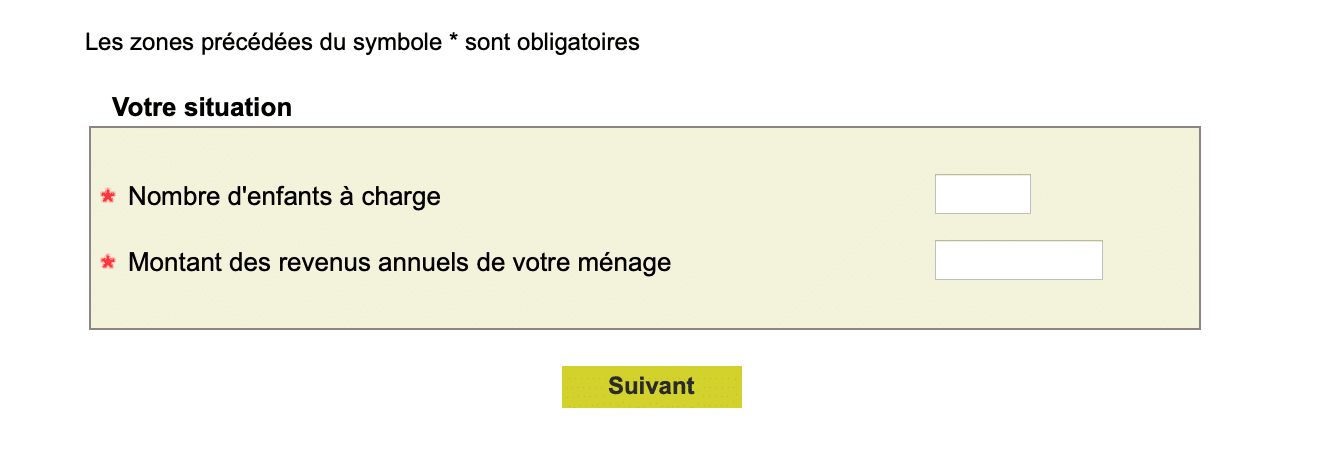The image size is (1328, 476).
Task: Click the word "annuels" in the income label
Action: pyautogui.click(x=414, y=263)
